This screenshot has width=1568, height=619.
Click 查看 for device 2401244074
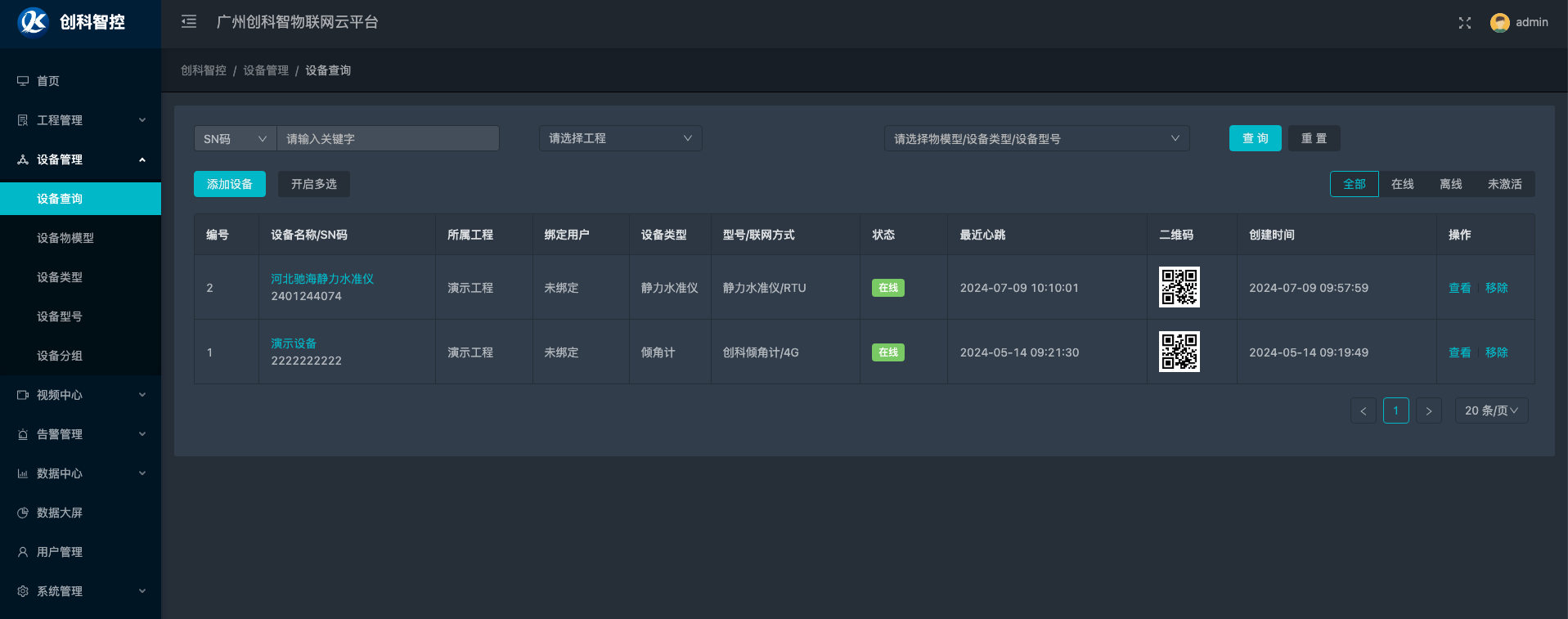click(x=1460, y=288)
